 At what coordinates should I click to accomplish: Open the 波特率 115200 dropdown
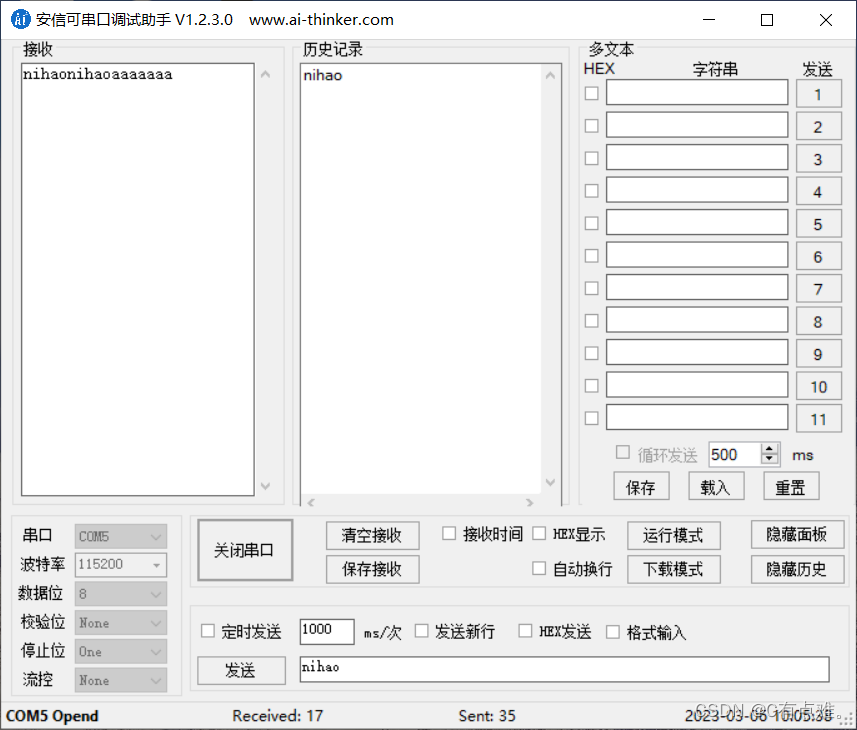121,565
